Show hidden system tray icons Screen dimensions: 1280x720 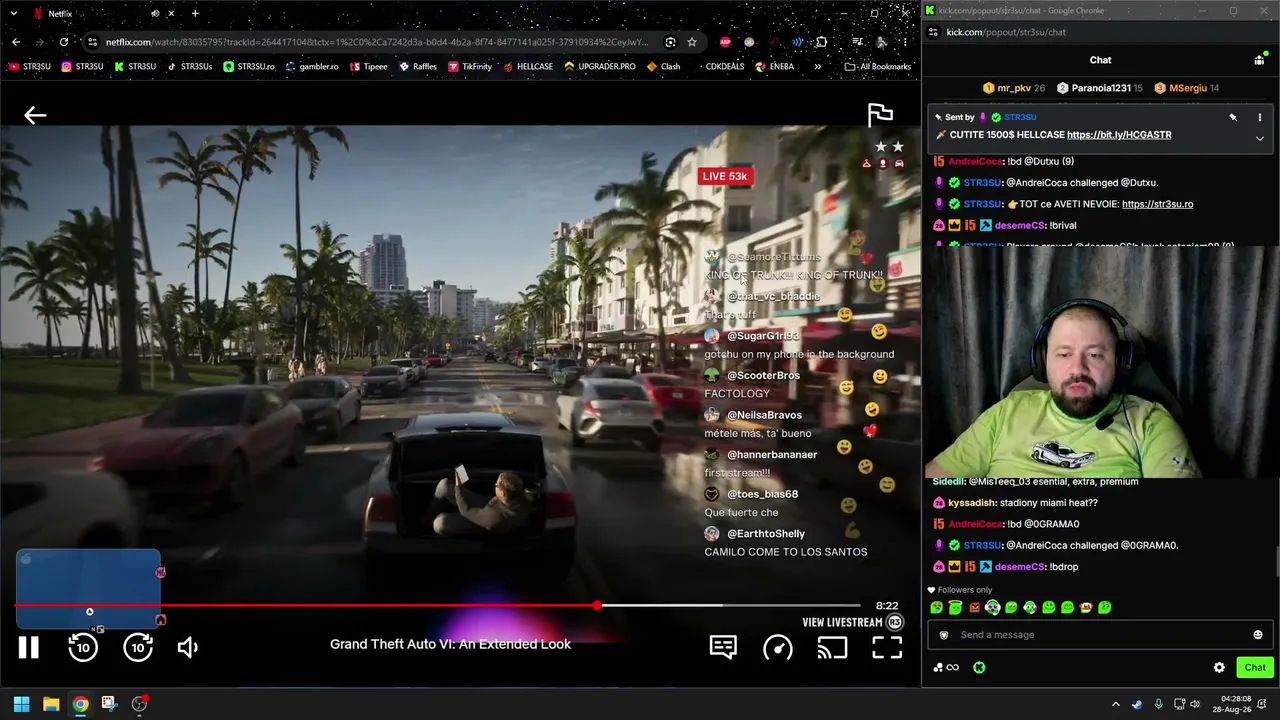coord(1115,704)
